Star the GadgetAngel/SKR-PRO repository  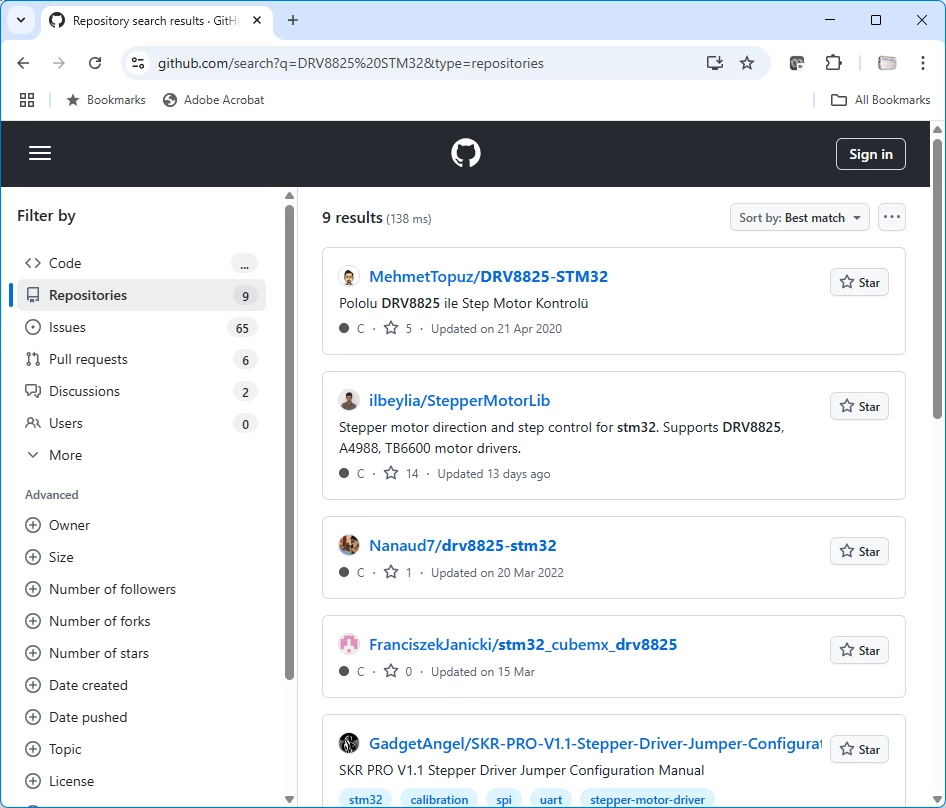coord(859,749)
